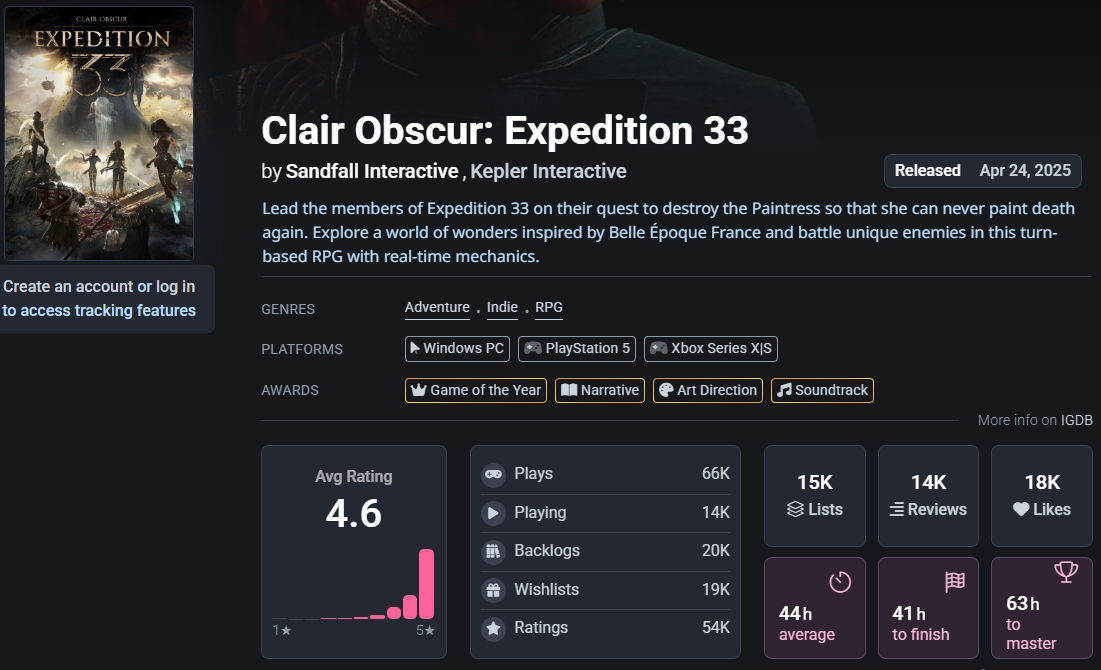The height and width of the screenshot is (670, 1101).
Task: Open the Kepler Interactive publisher page
Action: (548, 171)
